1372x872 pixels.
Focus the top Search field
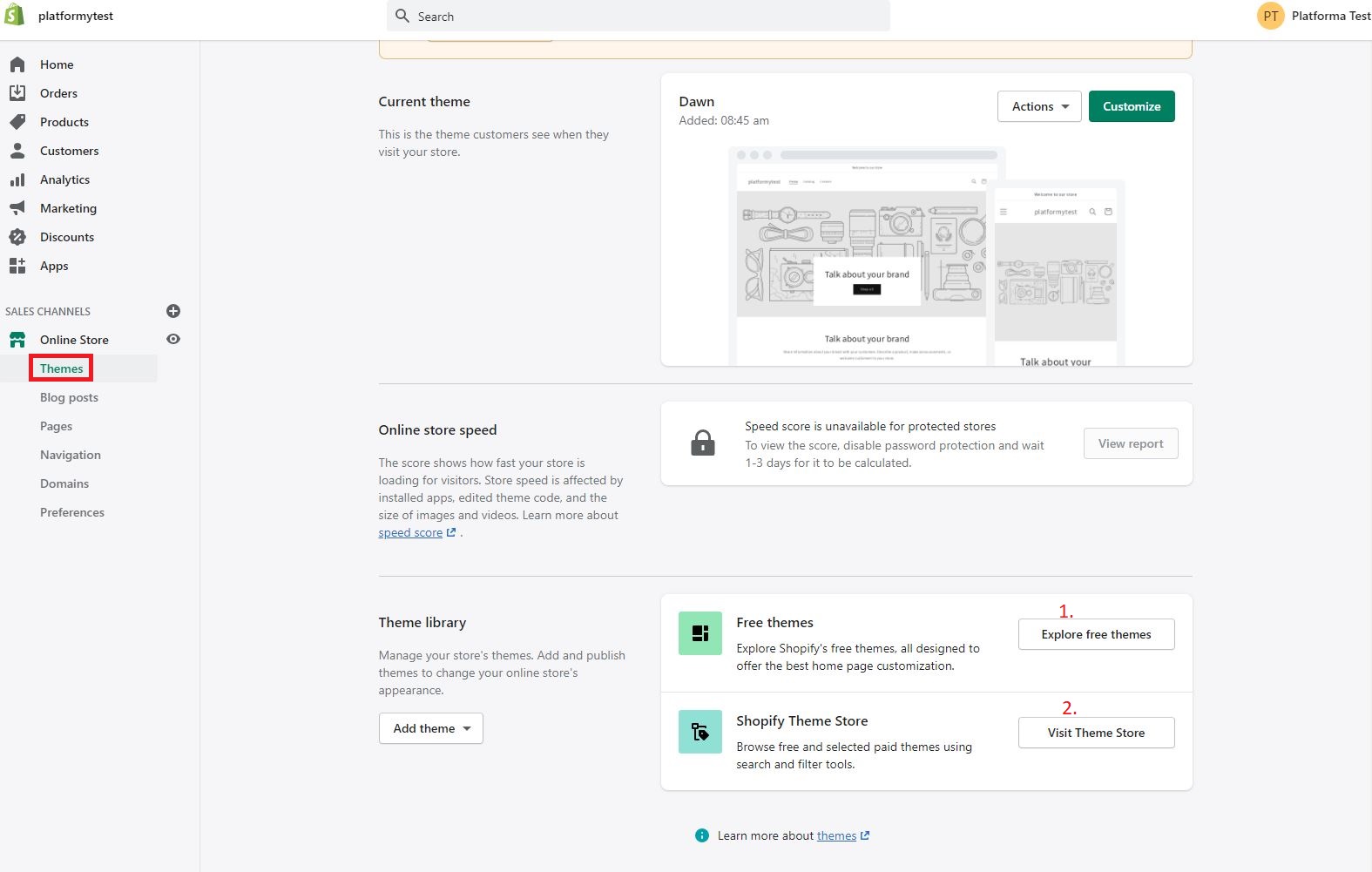[x=639, y=16]
